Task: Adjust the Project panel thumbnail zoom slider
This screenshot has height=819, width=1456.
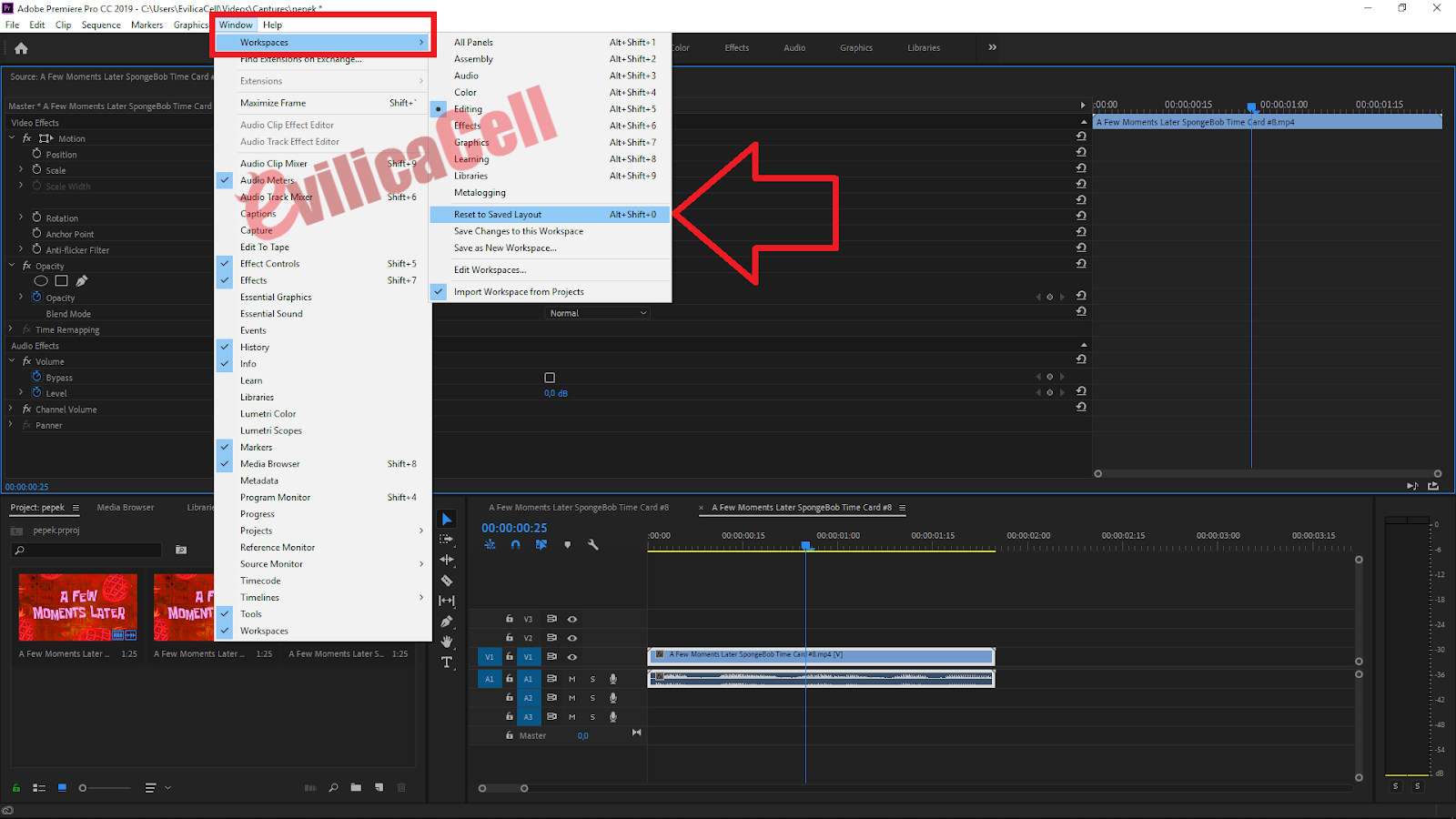Action: (x=104, y=788)
